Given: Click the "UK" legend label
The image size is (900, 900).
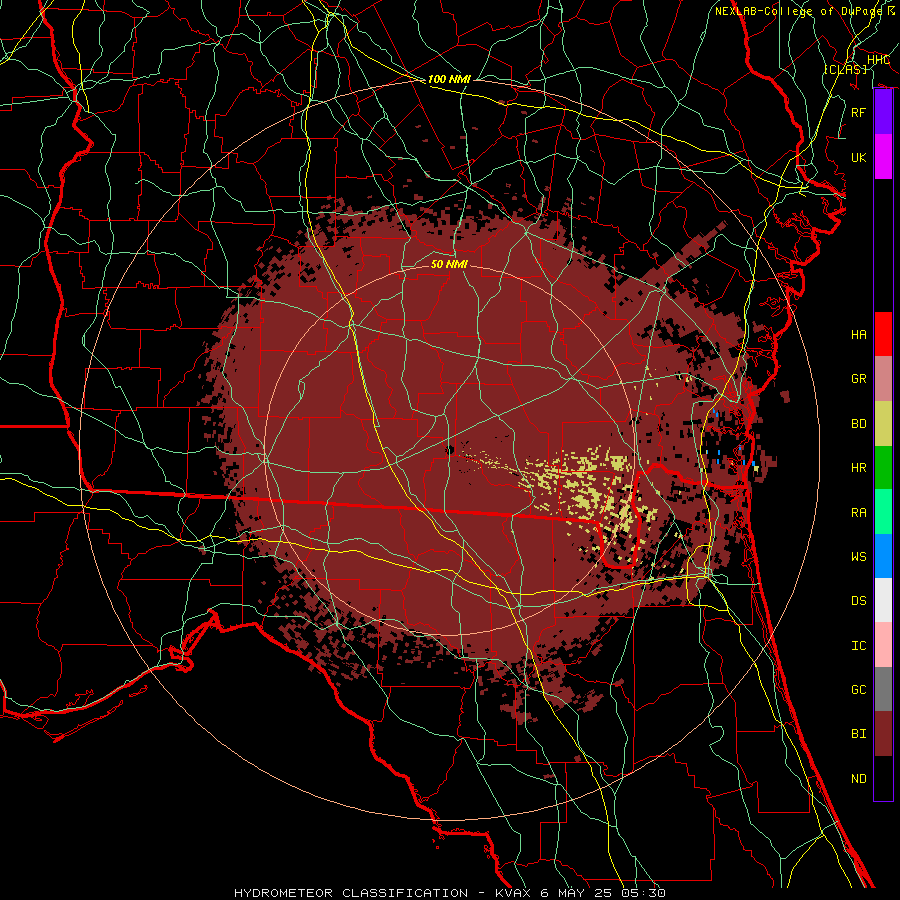Looking at the screenshot, I should coord(859,157).
